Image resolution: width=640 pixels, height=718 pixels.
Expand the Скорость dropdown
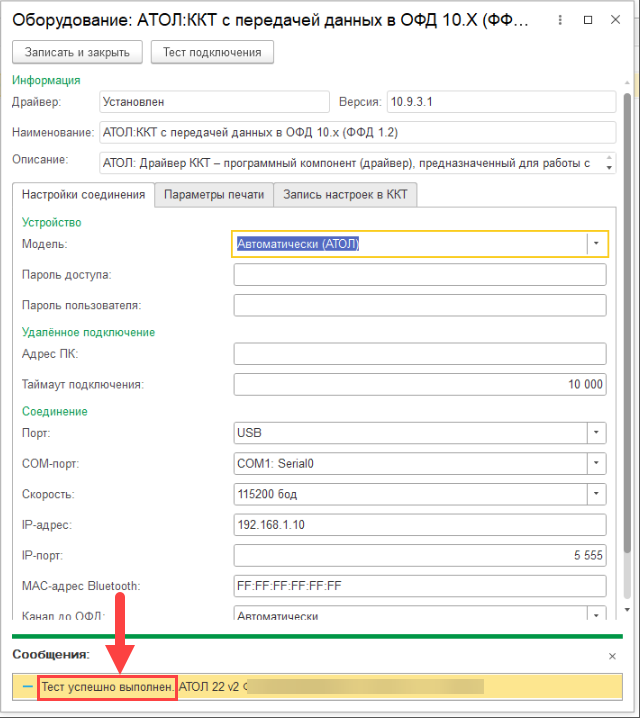click(596, 494)
